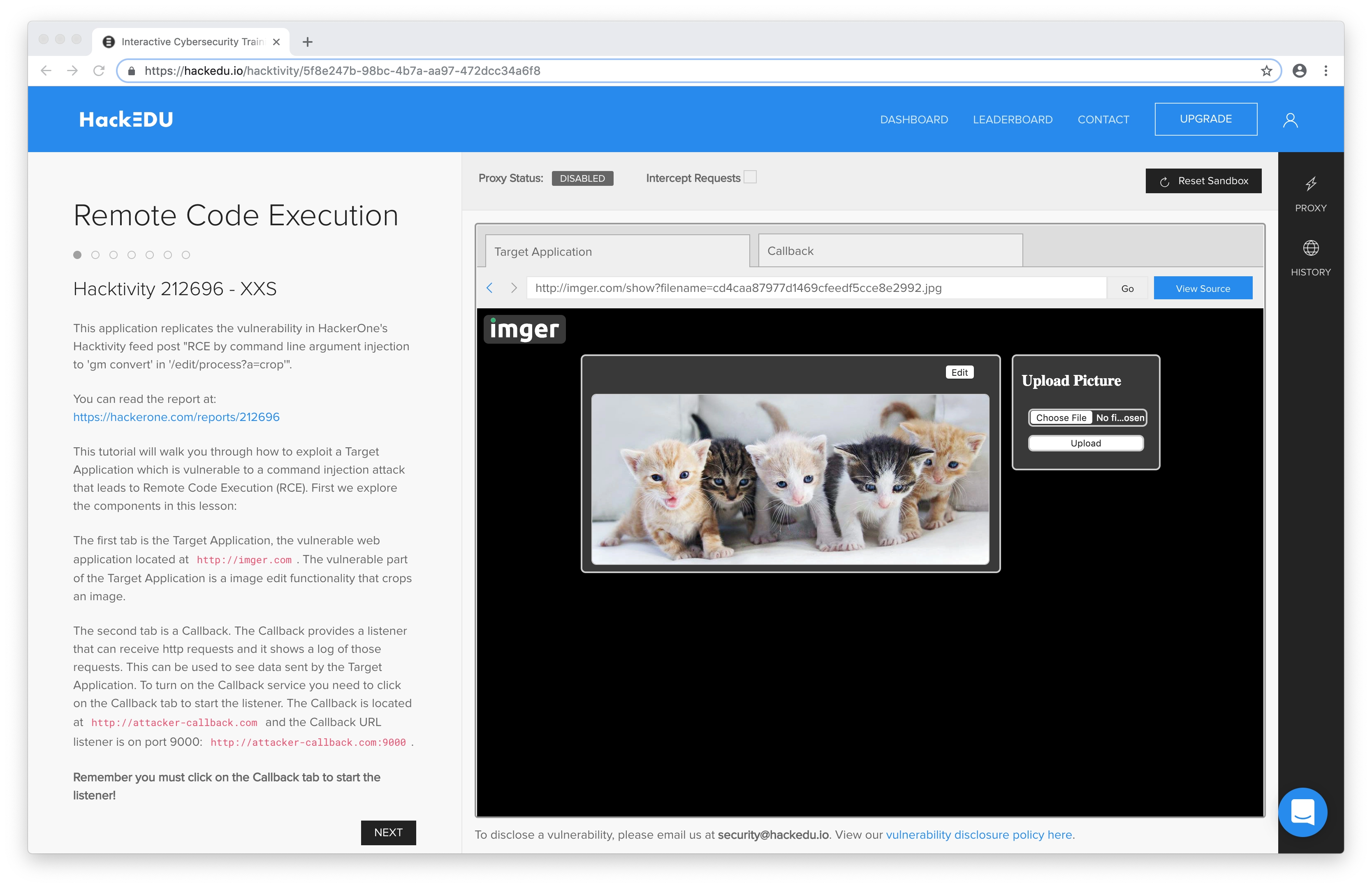The height and width of the screenshot is (888, 1372).
Task: Open the Proxy panel lightning icon
Action: coord(1310,185)
